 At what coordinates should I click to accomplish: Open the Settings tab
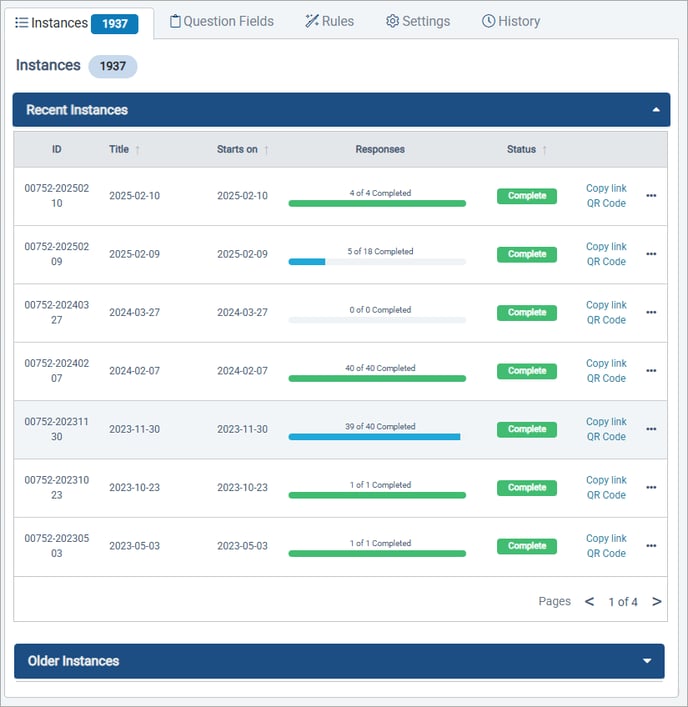coord(418,21)
